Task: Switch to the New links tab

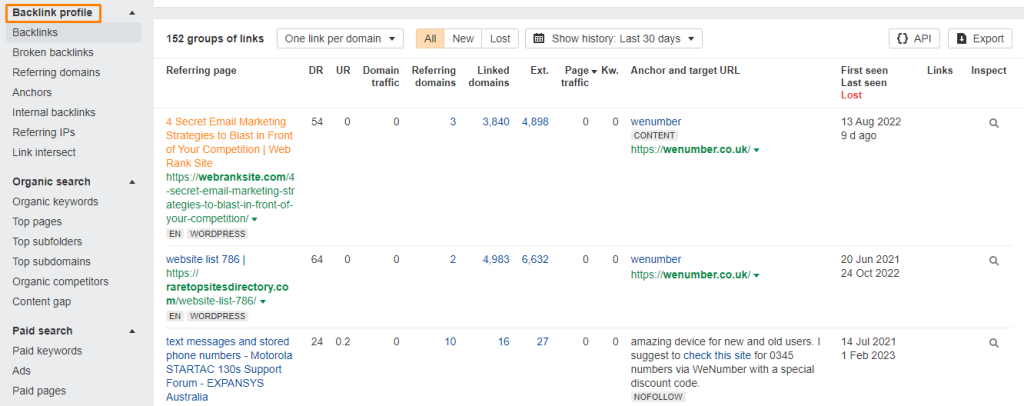Action: coord(463,39)
